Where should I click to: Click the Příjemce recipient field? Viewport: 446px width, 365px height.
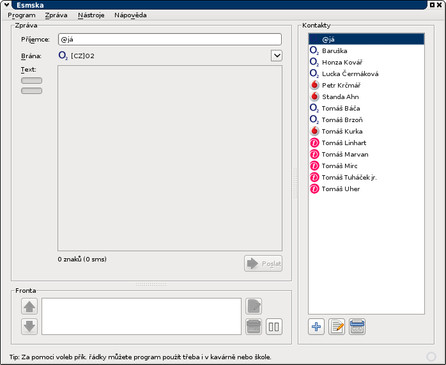click(170, 39)
